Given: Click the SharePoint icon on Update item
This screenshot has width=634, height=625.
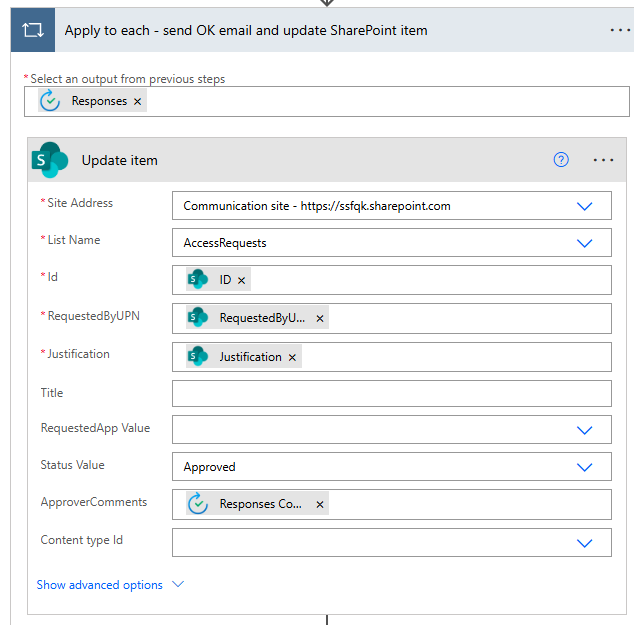Looking at the screenshot, I should click(x=50, y=160).
